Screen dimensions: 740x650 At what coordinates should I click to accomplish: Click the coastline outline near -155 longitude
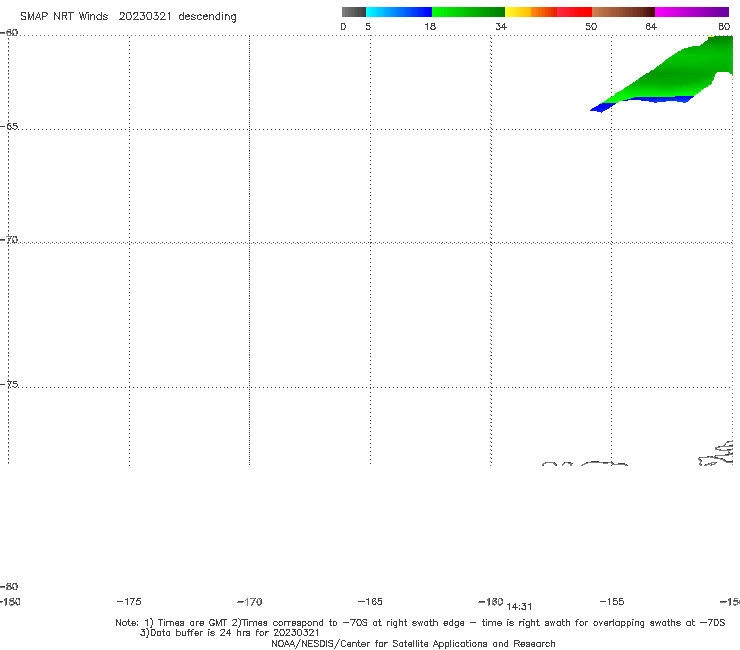click(x=604, y=464)
